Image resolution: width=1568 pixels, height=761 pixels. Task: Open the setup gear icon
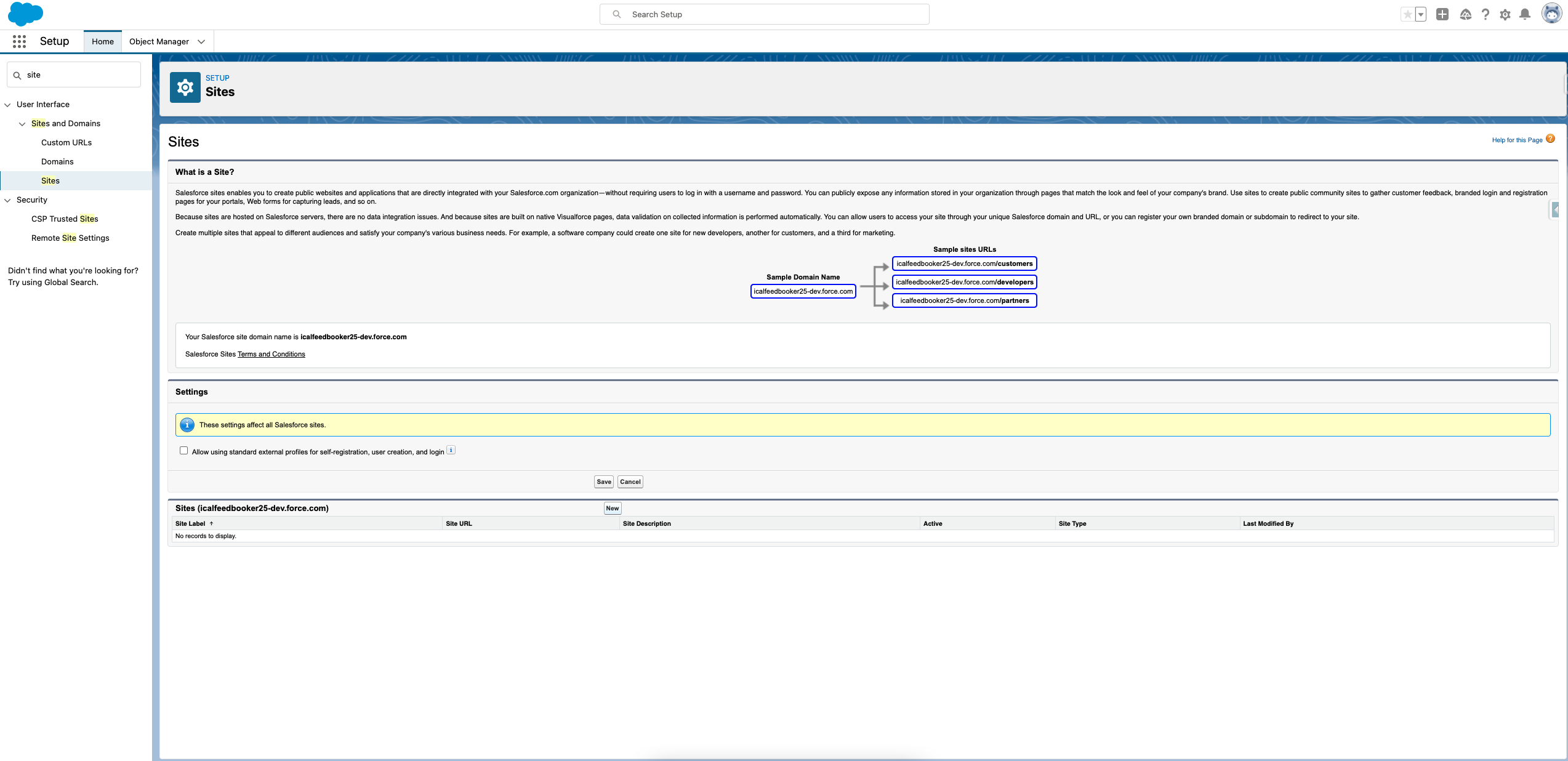click(1505, 14)
